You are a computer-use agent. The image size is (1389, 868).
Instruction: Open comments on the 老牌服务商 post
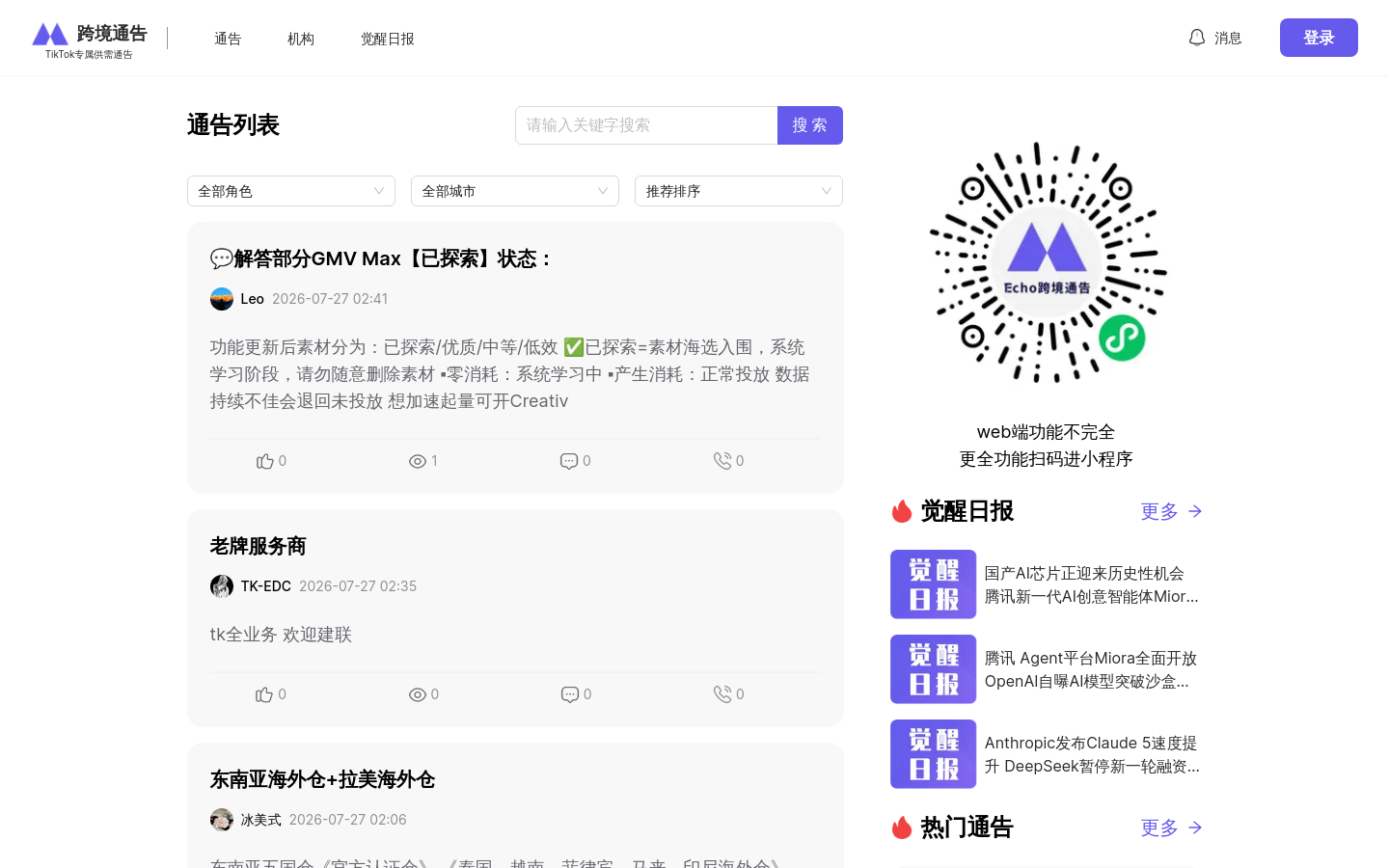[570, 694]
